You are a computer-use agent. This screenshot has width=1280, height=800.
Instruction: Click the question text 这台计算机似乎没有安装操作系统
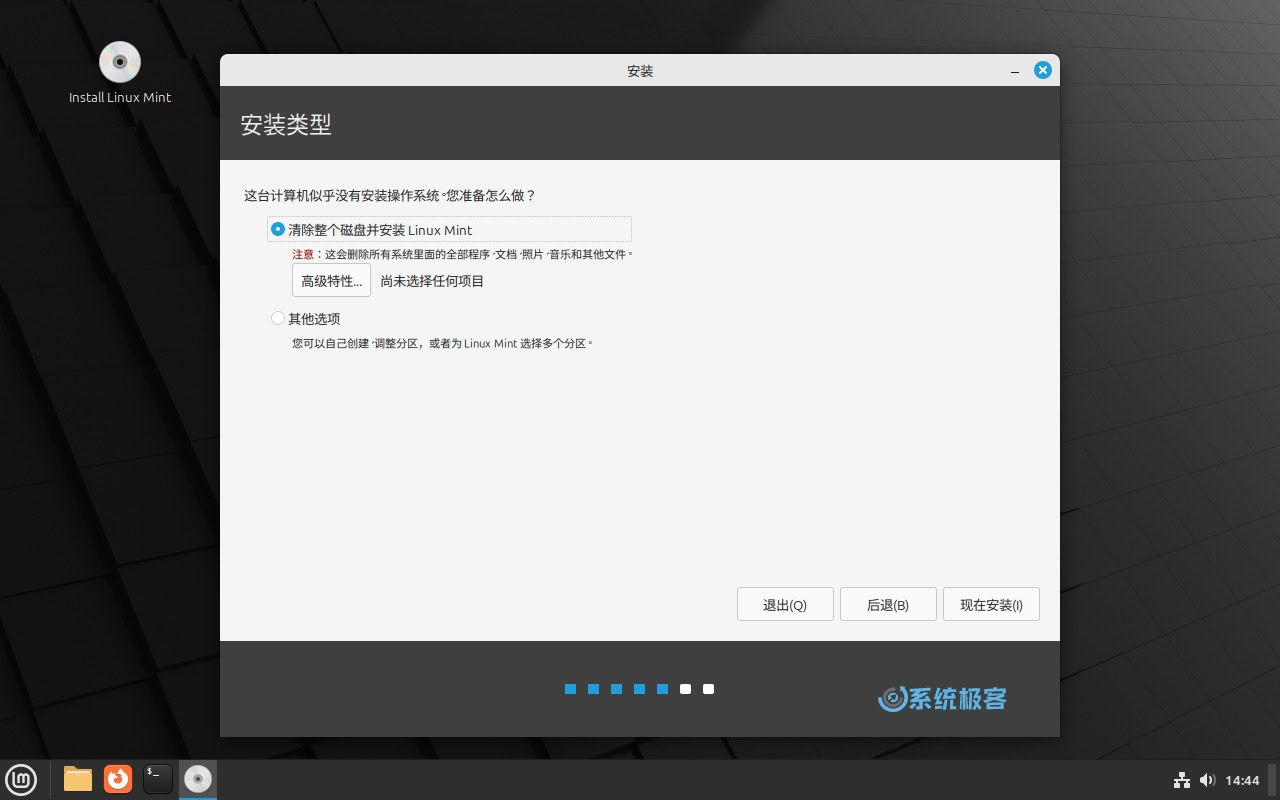[390, 195]
